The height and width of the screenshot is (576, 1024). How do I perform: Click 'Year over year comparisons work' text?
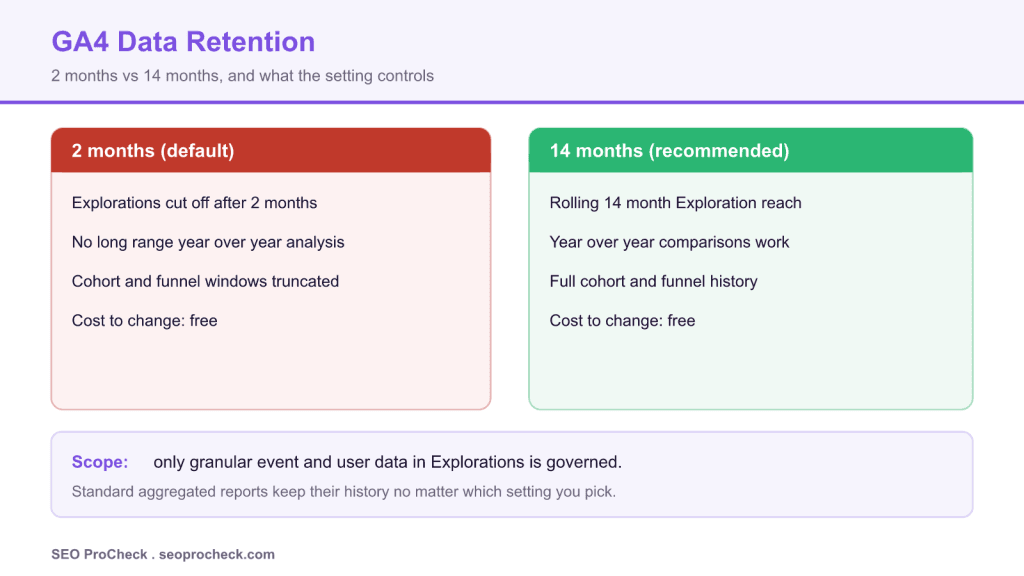coord(669,242)
